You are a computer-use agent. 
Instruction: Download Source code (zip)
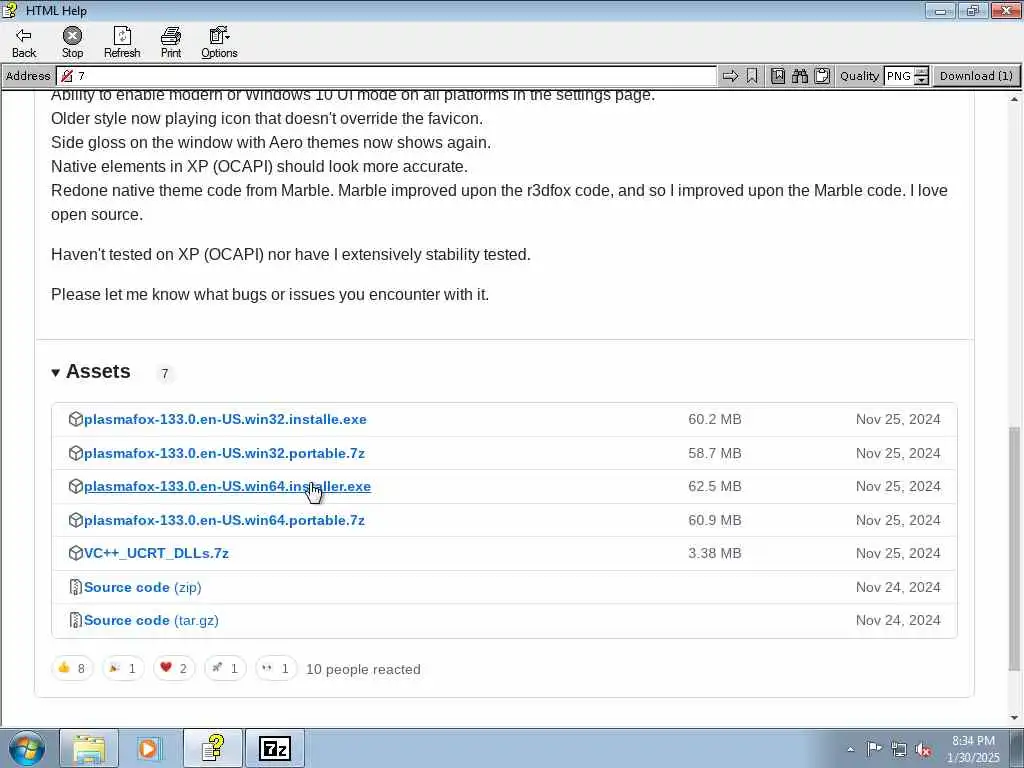tap(142, 587)
